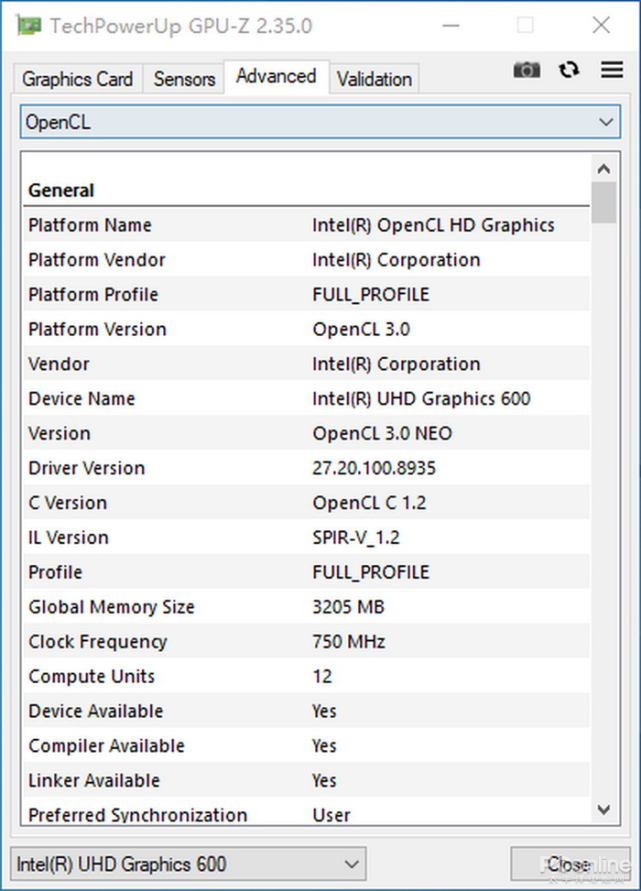The image size is (641, 891).
Task: Click the camera screenshot icon
Action: pos(527,70)
